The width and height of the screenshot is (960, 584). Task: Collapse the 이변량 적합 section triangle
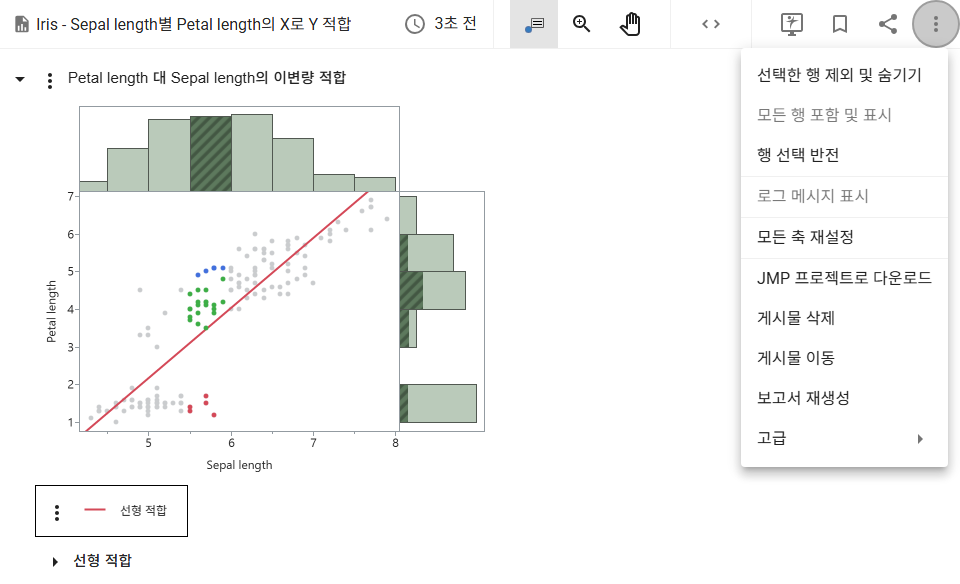pyautogui.click(x=20, y=79)
